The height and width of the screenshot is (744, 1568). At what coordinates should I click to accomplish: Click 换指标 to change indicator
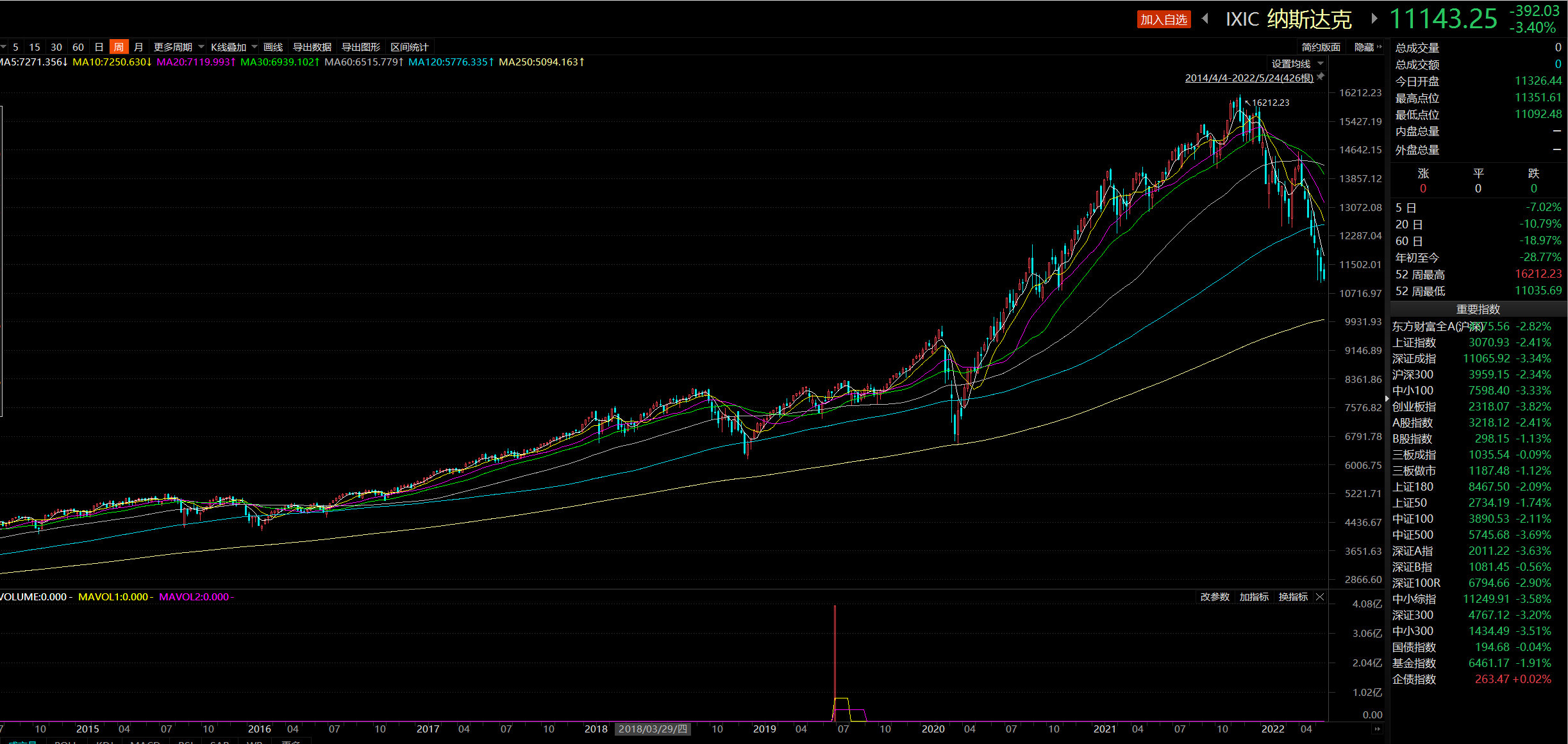coord(1293,597)
